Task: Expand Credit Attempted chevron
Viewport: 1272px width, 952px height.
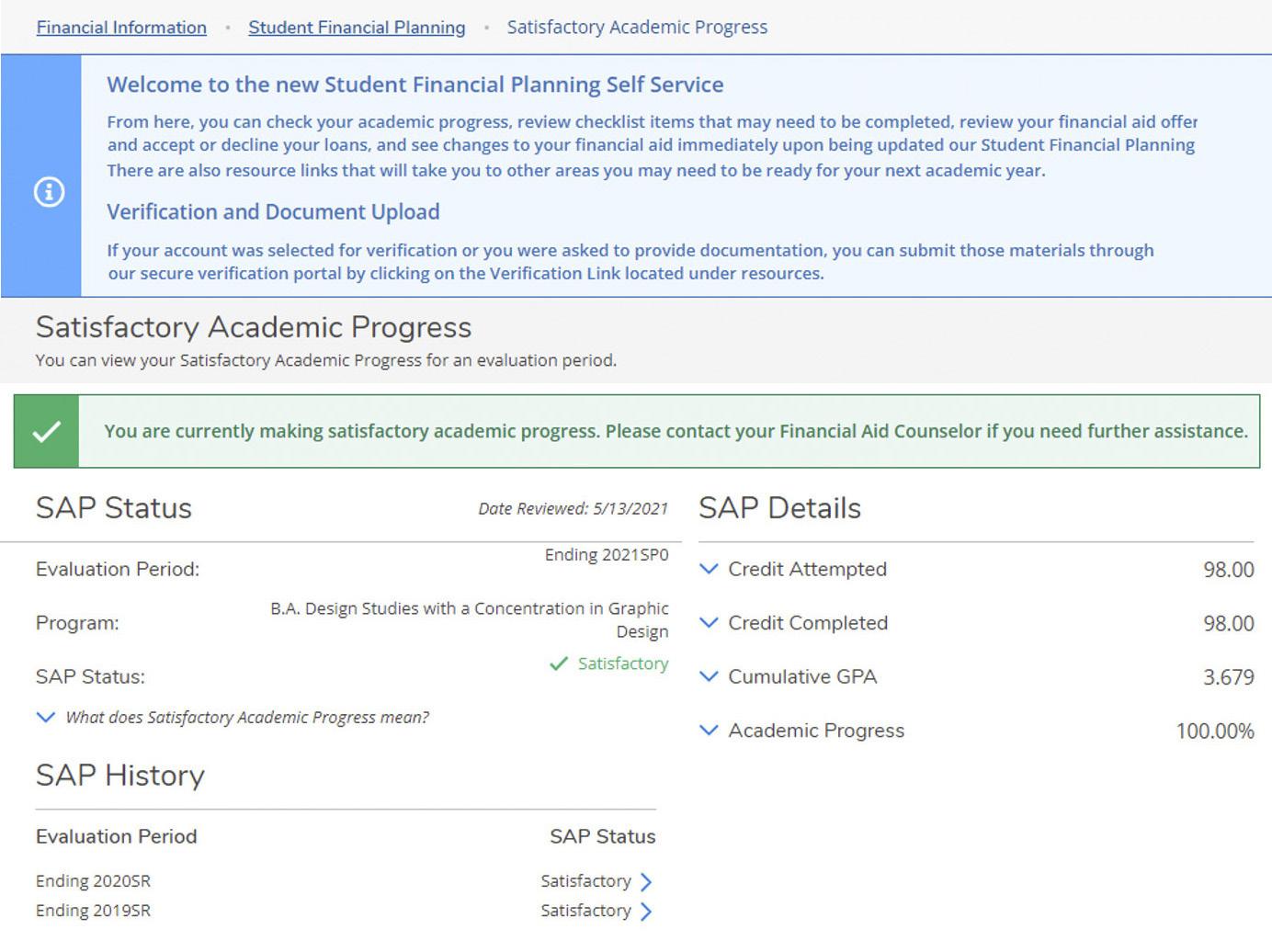Action: [x=709, y=569]
